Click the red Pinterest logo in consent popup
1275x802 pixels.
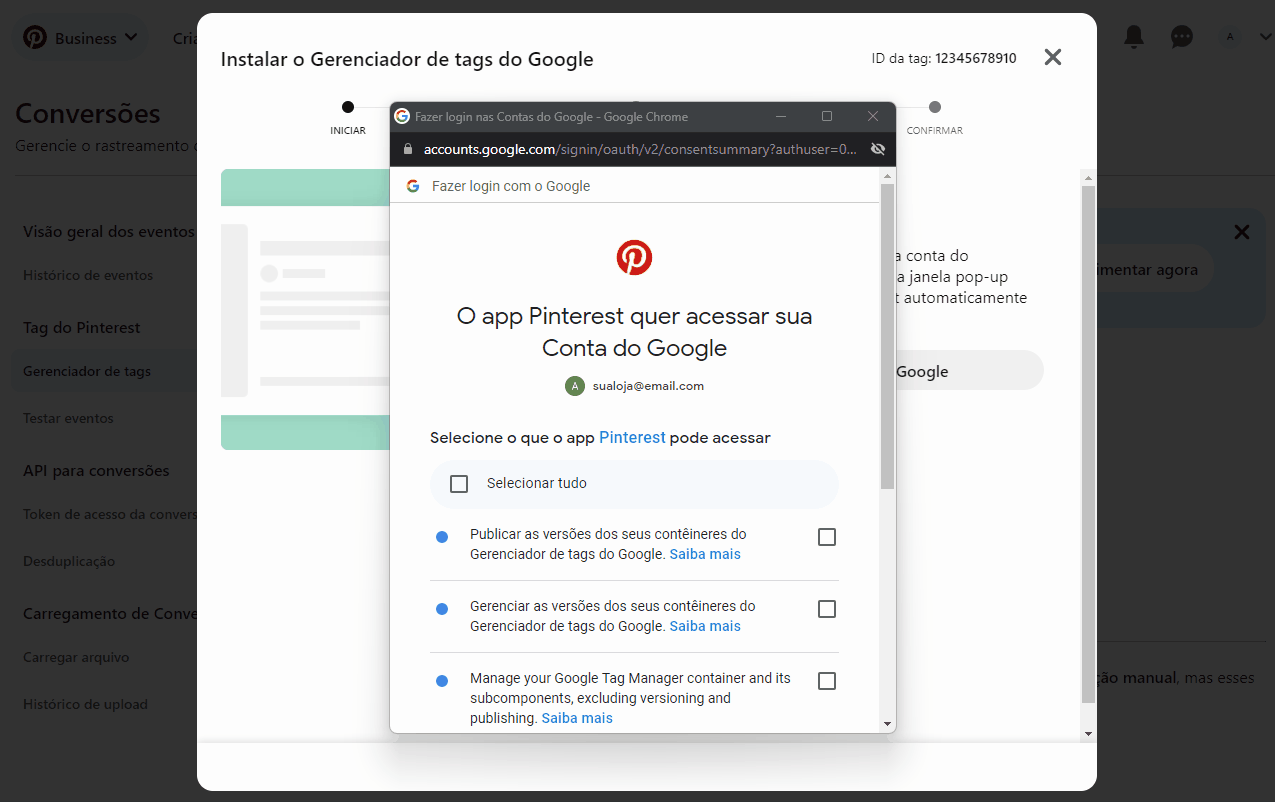tap(634, 257)
